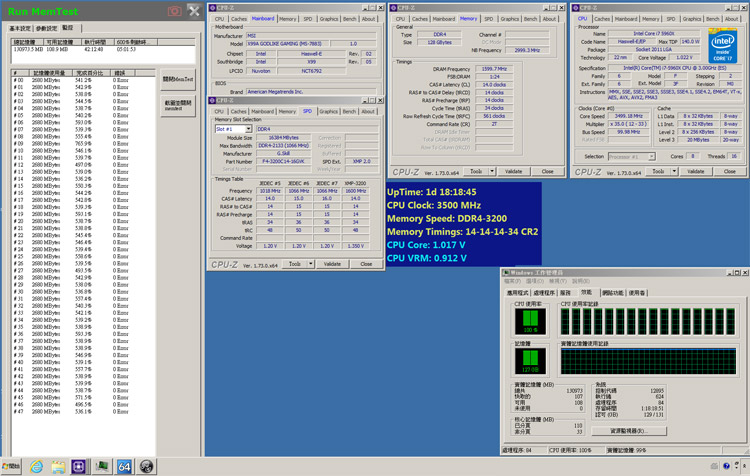Click the upper MemTest button beside the list
Image resolution: width=750 pixels, height=476 pixels.
[x=178, y=79]
